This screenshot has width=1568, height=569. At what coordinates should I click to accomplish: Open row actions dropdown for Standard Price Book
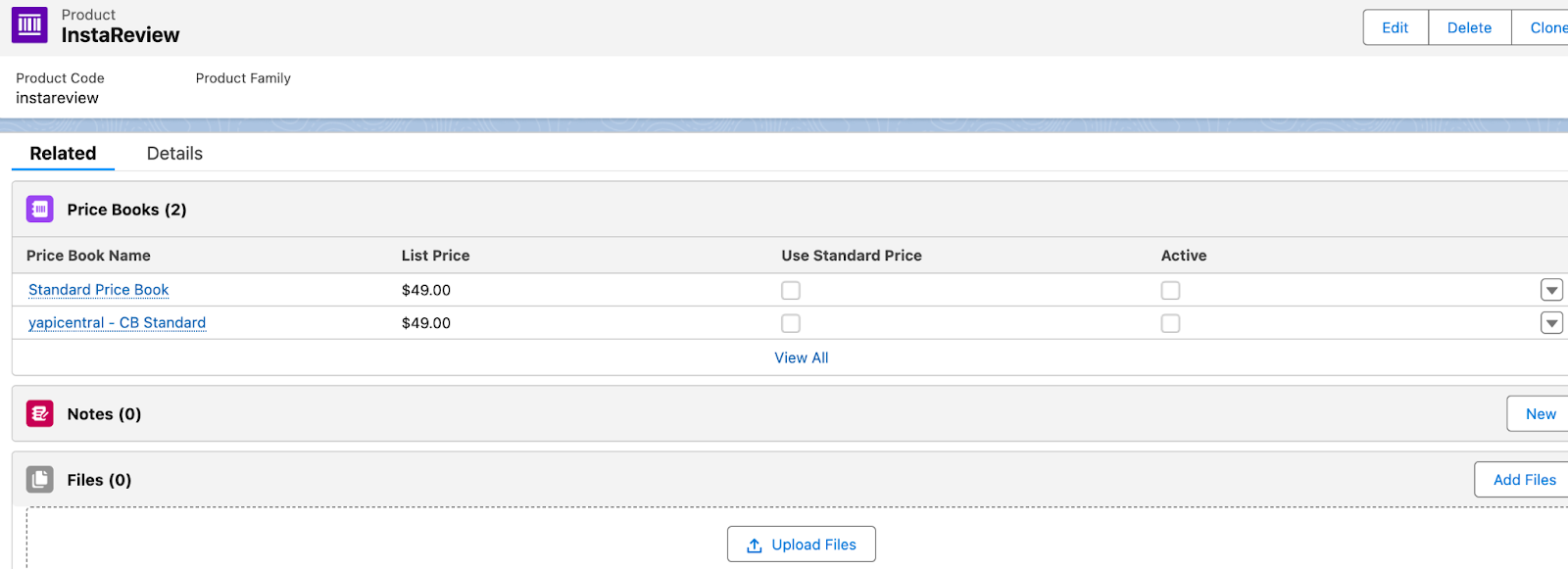click(1551, 290)
